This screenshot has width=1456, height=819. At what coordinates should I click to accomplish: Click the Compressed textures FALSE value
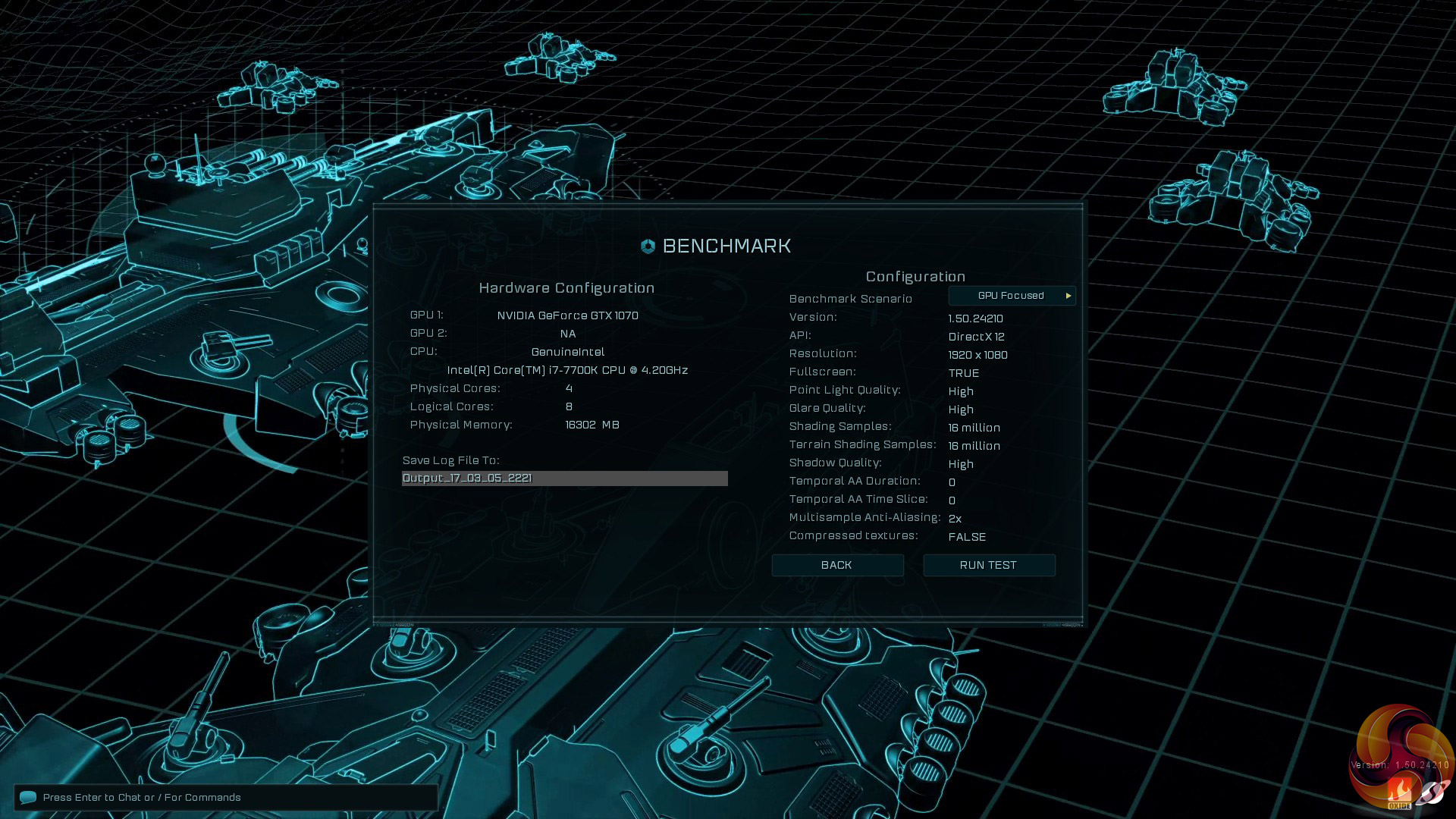click(x=967, y=537)
